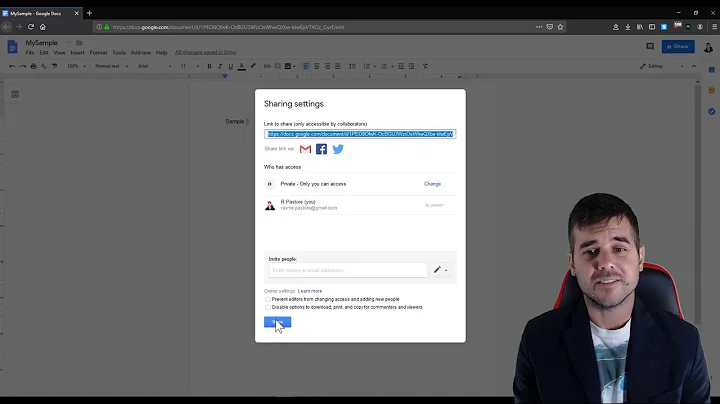Image resolution: width=720 pixels, height=404 pixels.
Task: Open the Insert image dropdown
Action: (290, 66)
